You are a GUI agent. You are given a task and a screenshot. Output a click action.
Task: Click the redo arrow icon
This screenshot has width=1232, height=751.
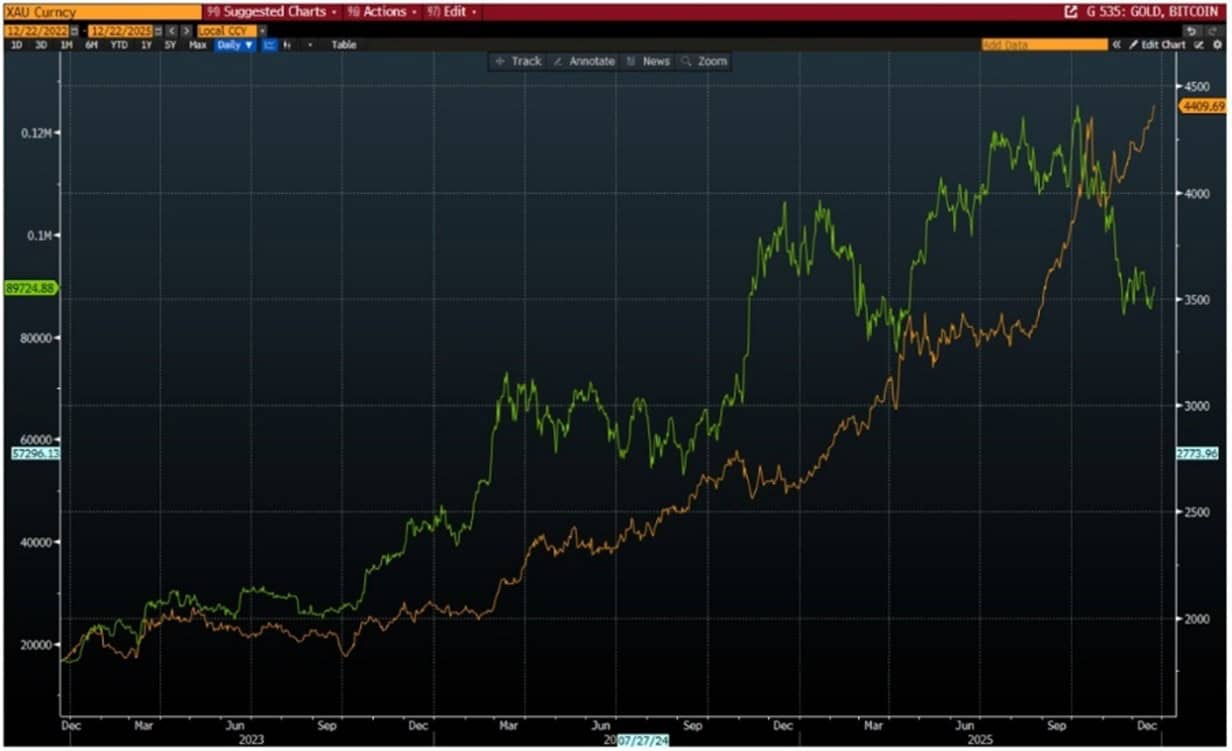click(x=1211, y=31)
